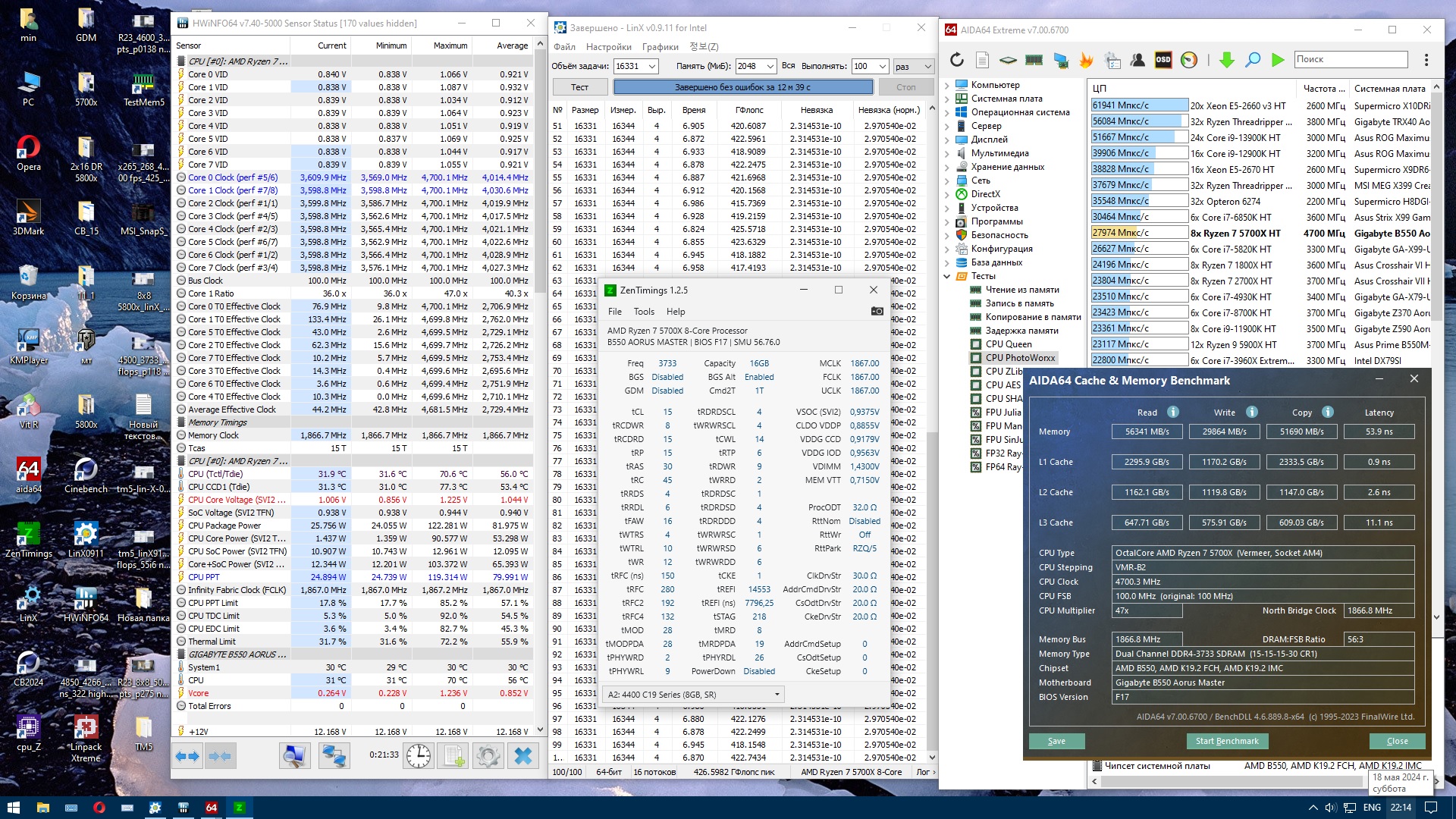Click the green play start icon in AIDA64
This screenshot has height=819, width=1456.
coord(1278,60)
